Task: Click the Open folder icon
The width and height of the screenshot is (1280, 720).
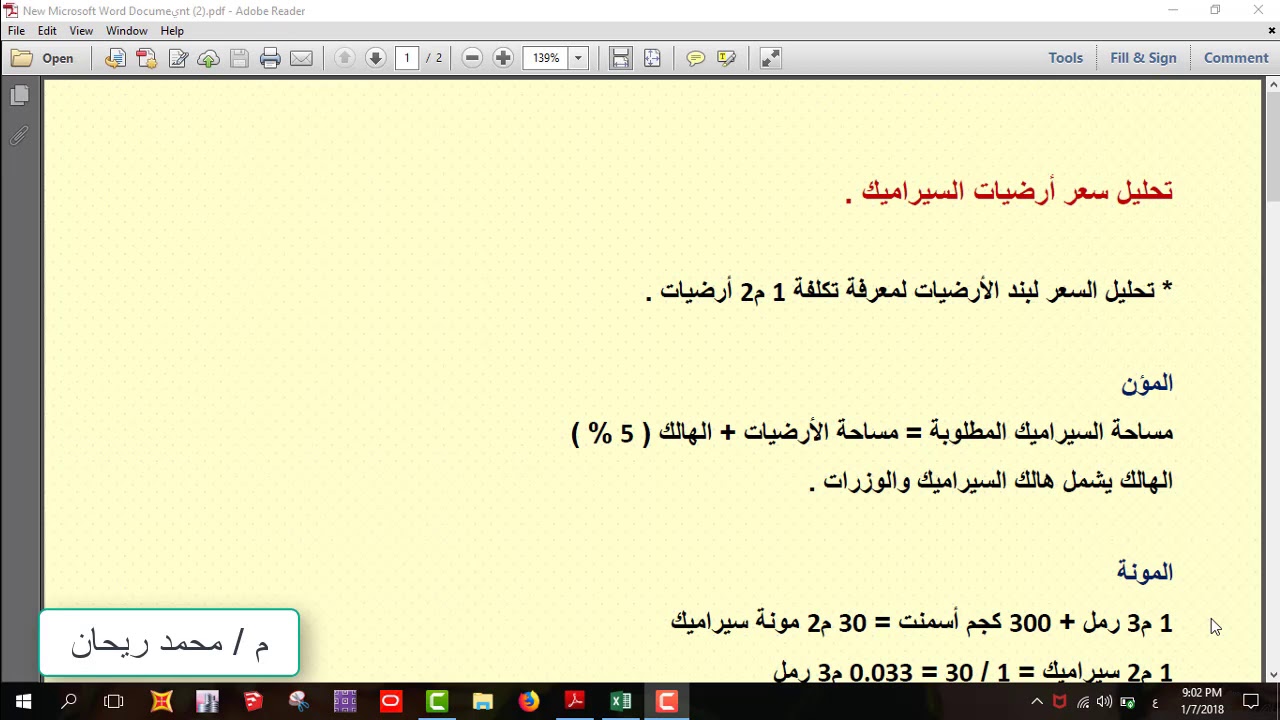Action: 21,58
